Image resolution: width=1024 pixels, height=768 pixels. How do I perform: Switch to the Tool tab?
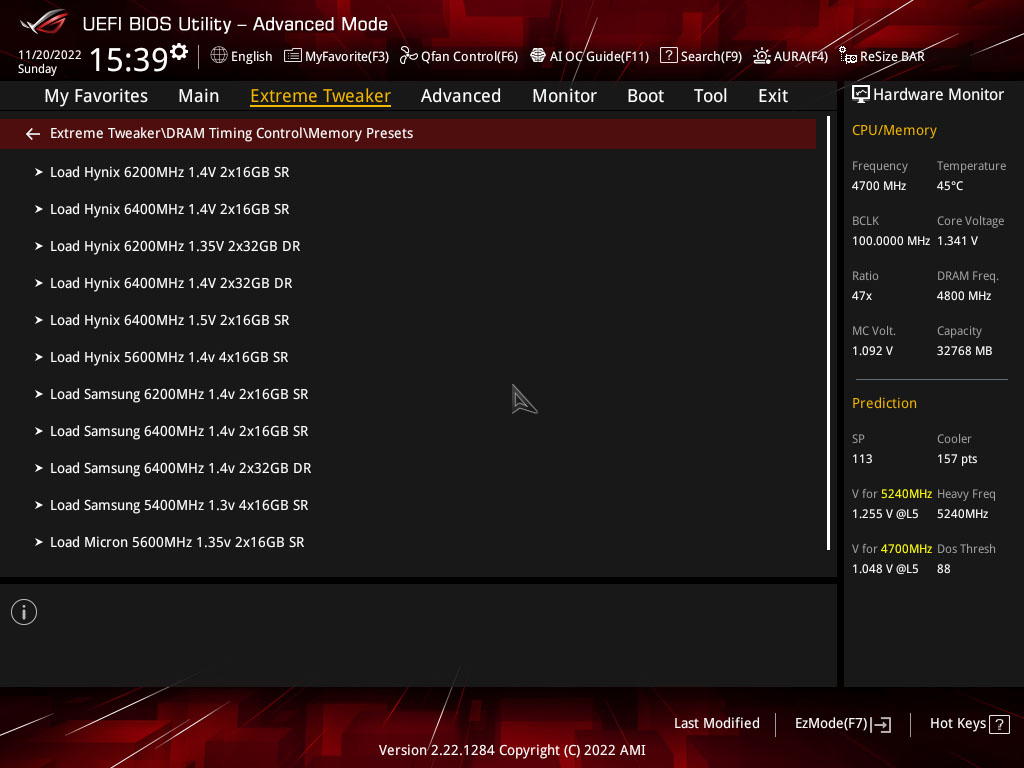(x=710, y=96)
